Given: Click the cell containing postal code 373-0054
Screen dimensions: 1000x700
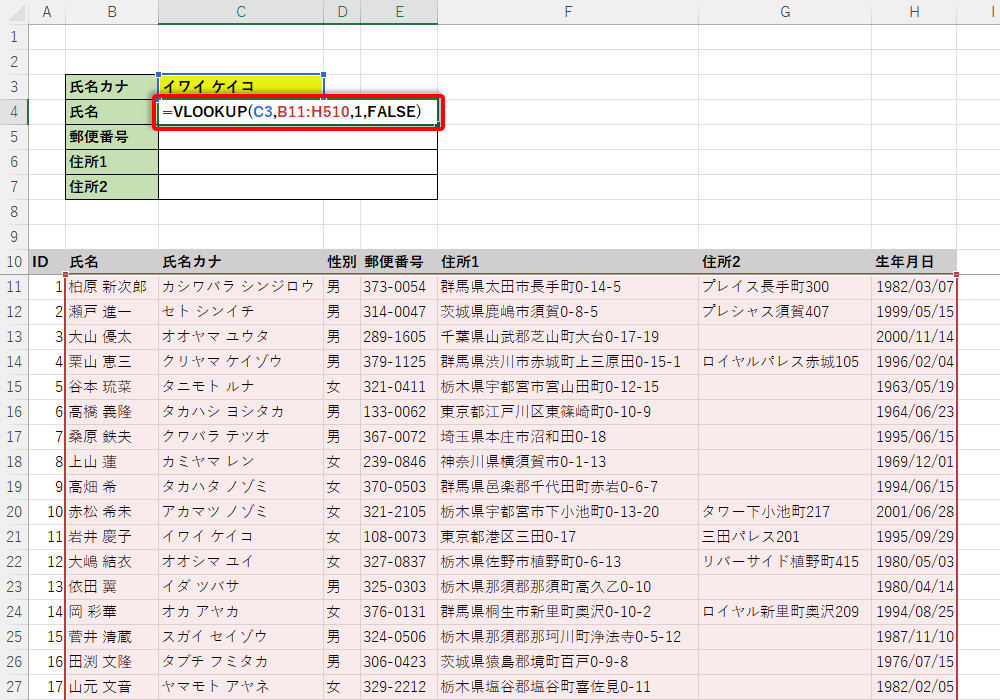Looking at the screenshot, I should (x=398, y=287).
